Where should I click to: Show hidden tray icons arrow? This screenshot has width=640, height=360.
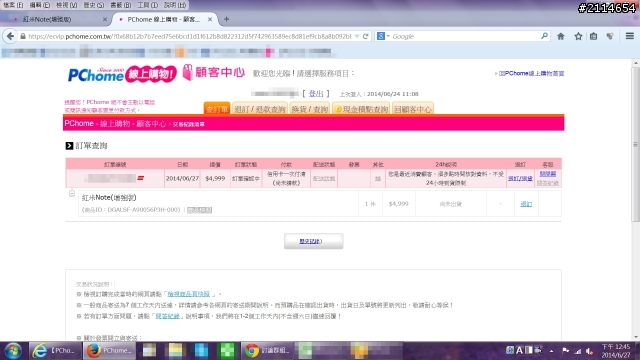pyautogui.click(x=551, y=351)
